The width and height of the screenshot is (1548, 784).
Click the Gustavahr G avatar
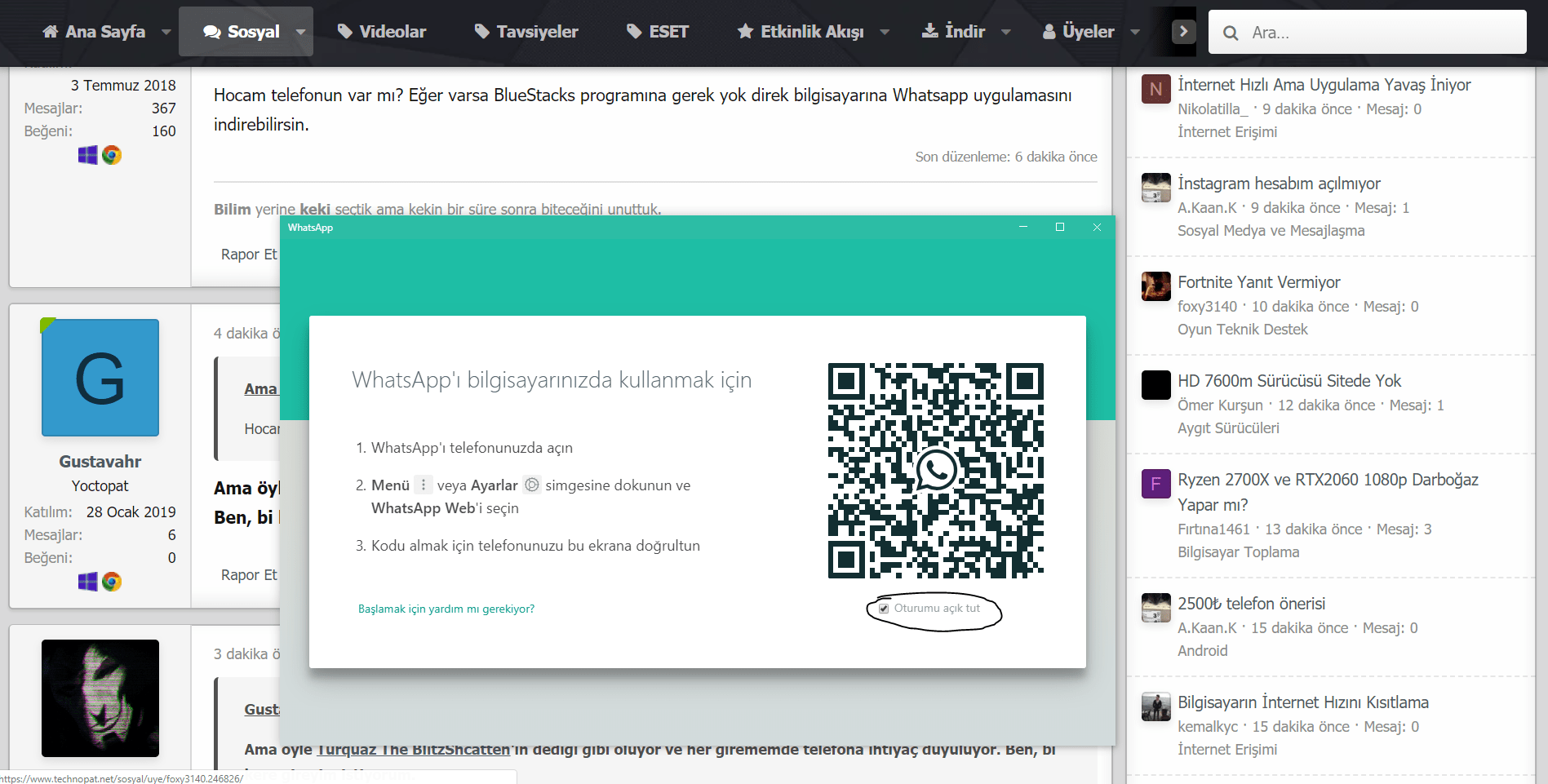(100, 378)
